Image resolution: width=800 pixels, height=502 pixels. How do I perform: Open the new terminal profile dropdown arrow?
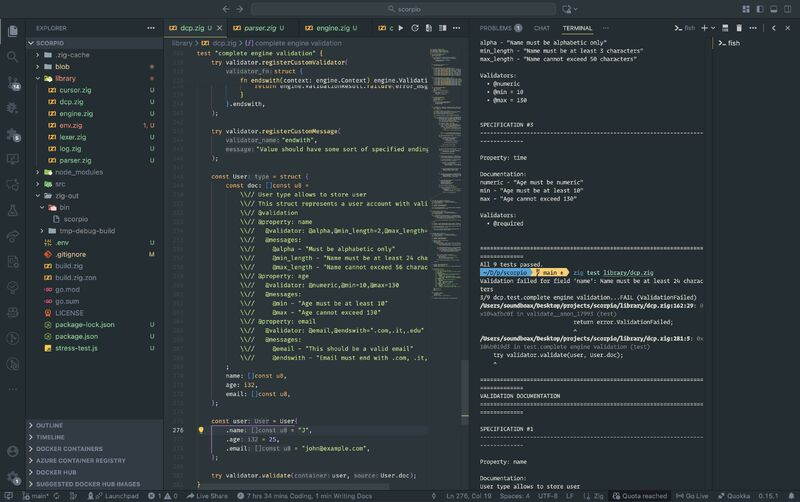coord(713,28)
